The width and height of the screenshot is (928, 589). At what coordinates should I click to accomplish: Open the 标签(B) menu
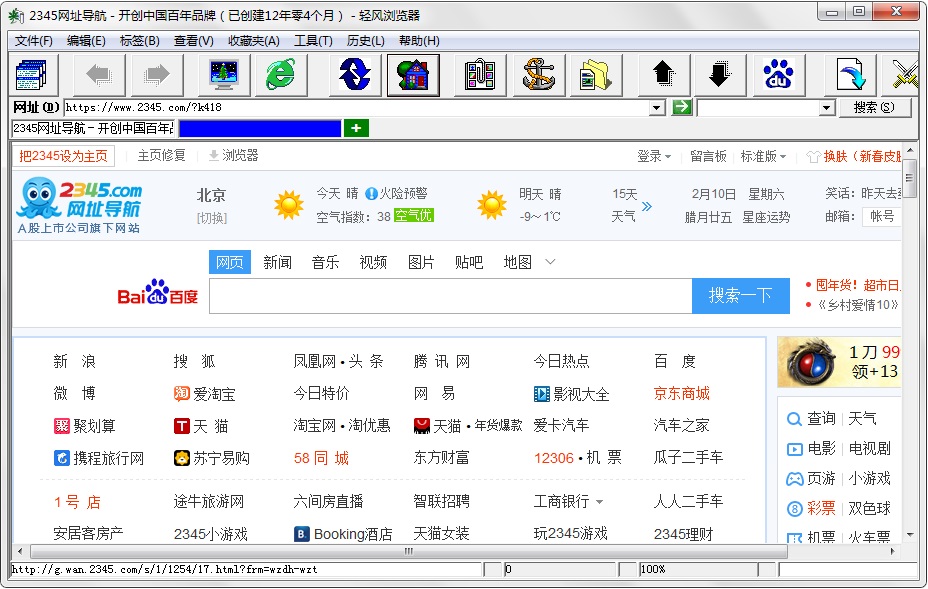(x=140, y=41)
